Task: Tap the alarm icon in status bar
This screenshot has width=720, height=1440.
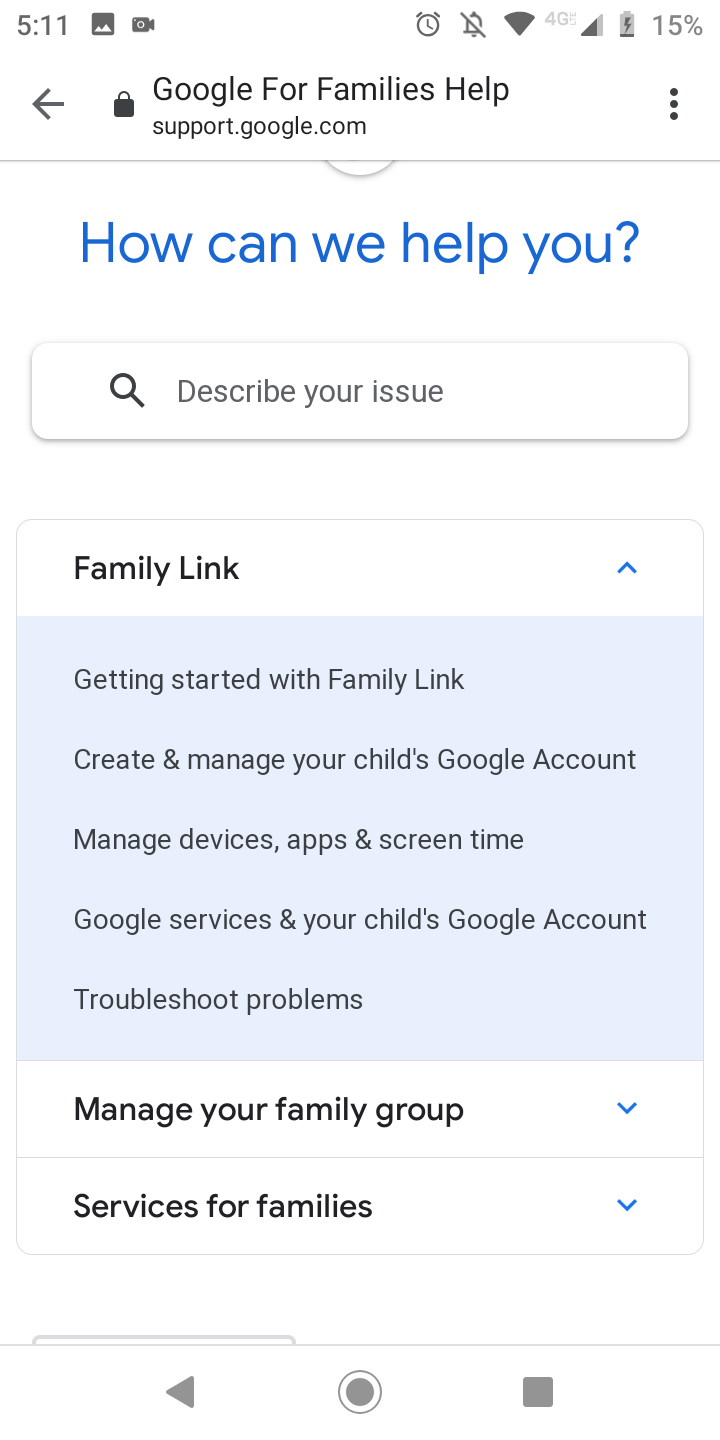Action: 428,24
